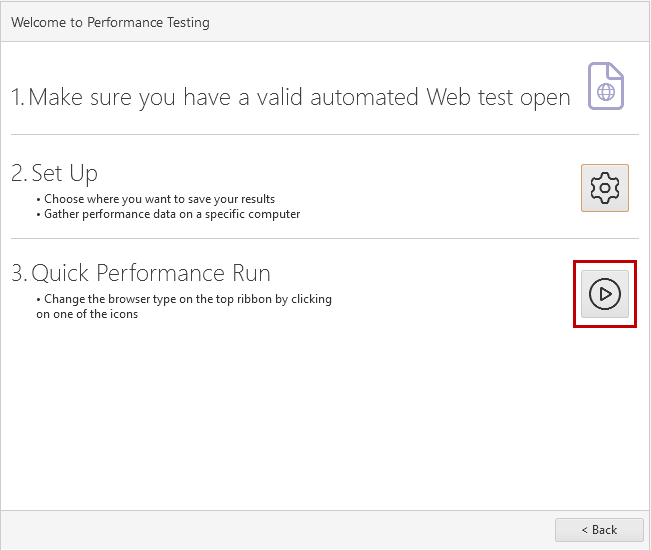Viewport: 651px width, 550px height.
Task: Click the '3. Quick Performance Run' heading
Action: (141, 273)
